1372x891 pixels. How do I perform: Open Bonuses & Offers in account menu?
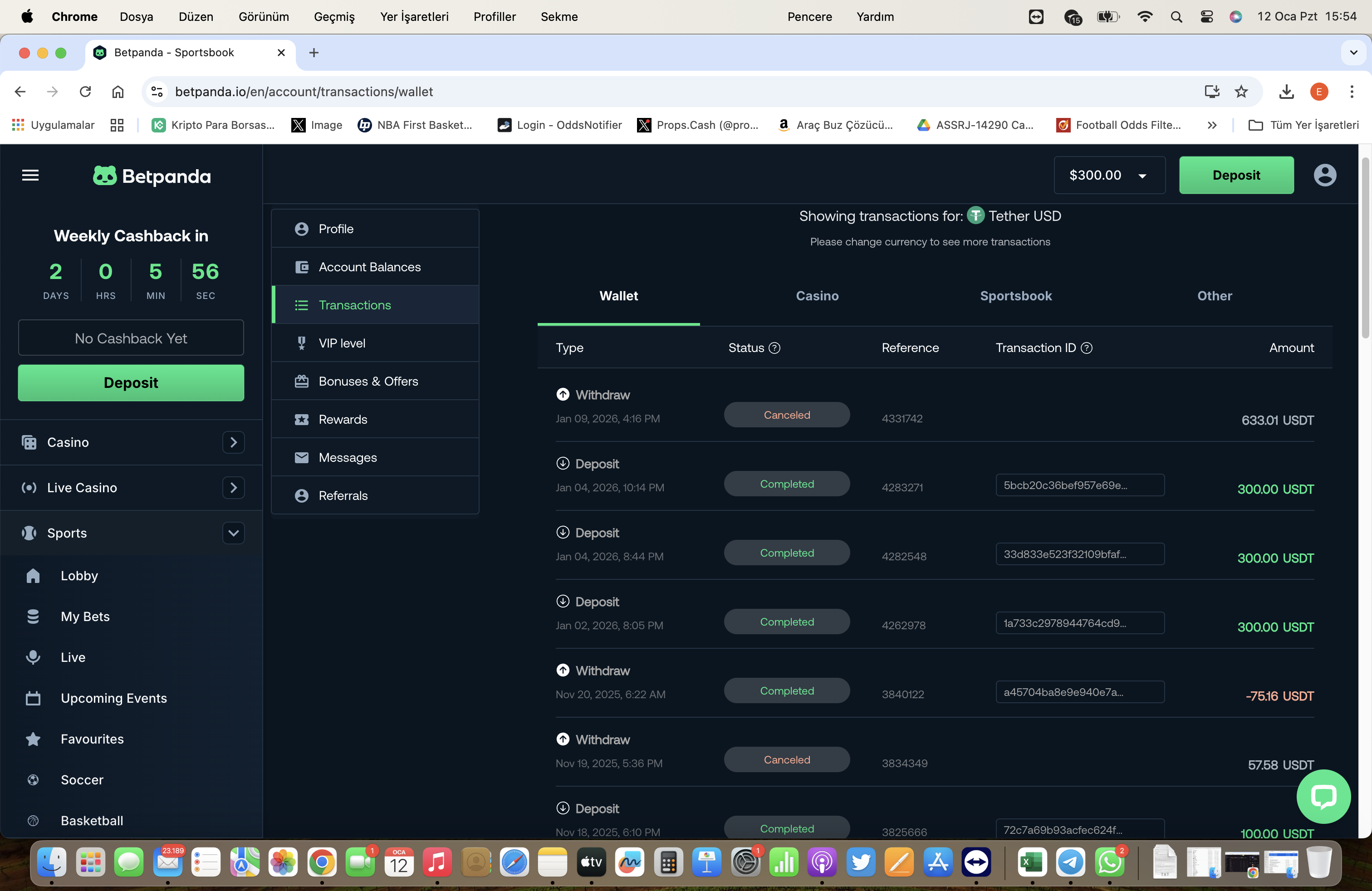(x=375, y=381)
